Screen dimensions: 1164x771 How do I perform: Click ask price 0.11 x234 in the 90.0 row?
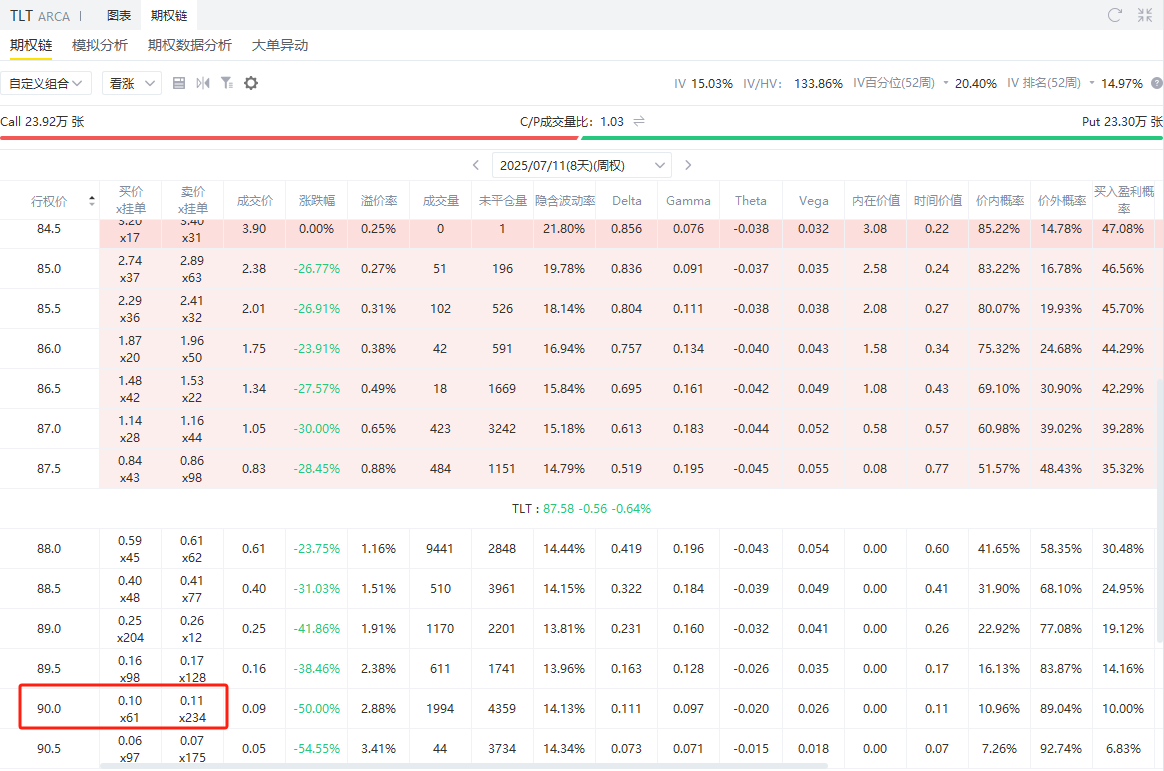[192, 709]
